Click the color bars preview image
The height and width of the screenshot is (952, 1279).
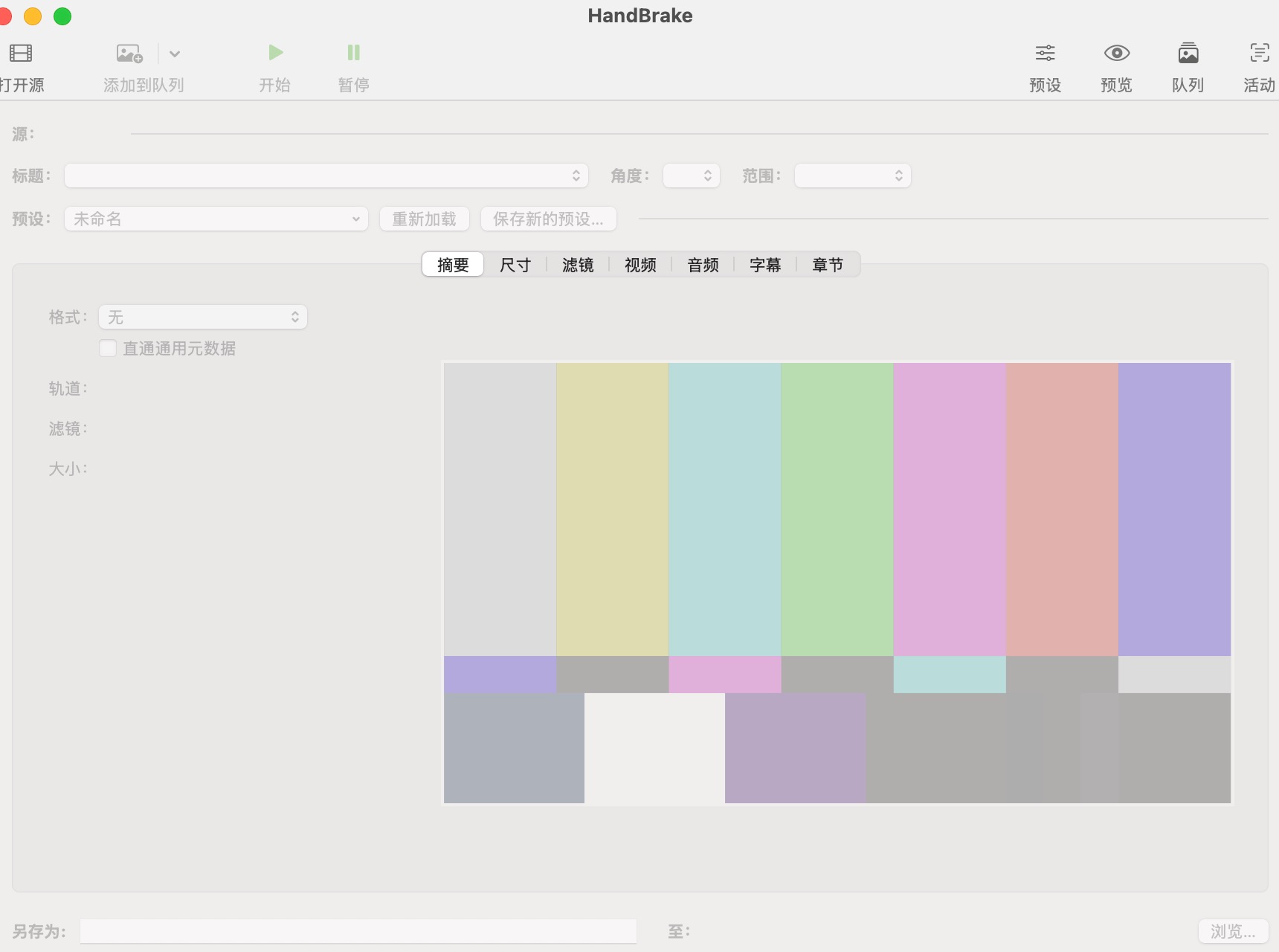coord(837,583)
